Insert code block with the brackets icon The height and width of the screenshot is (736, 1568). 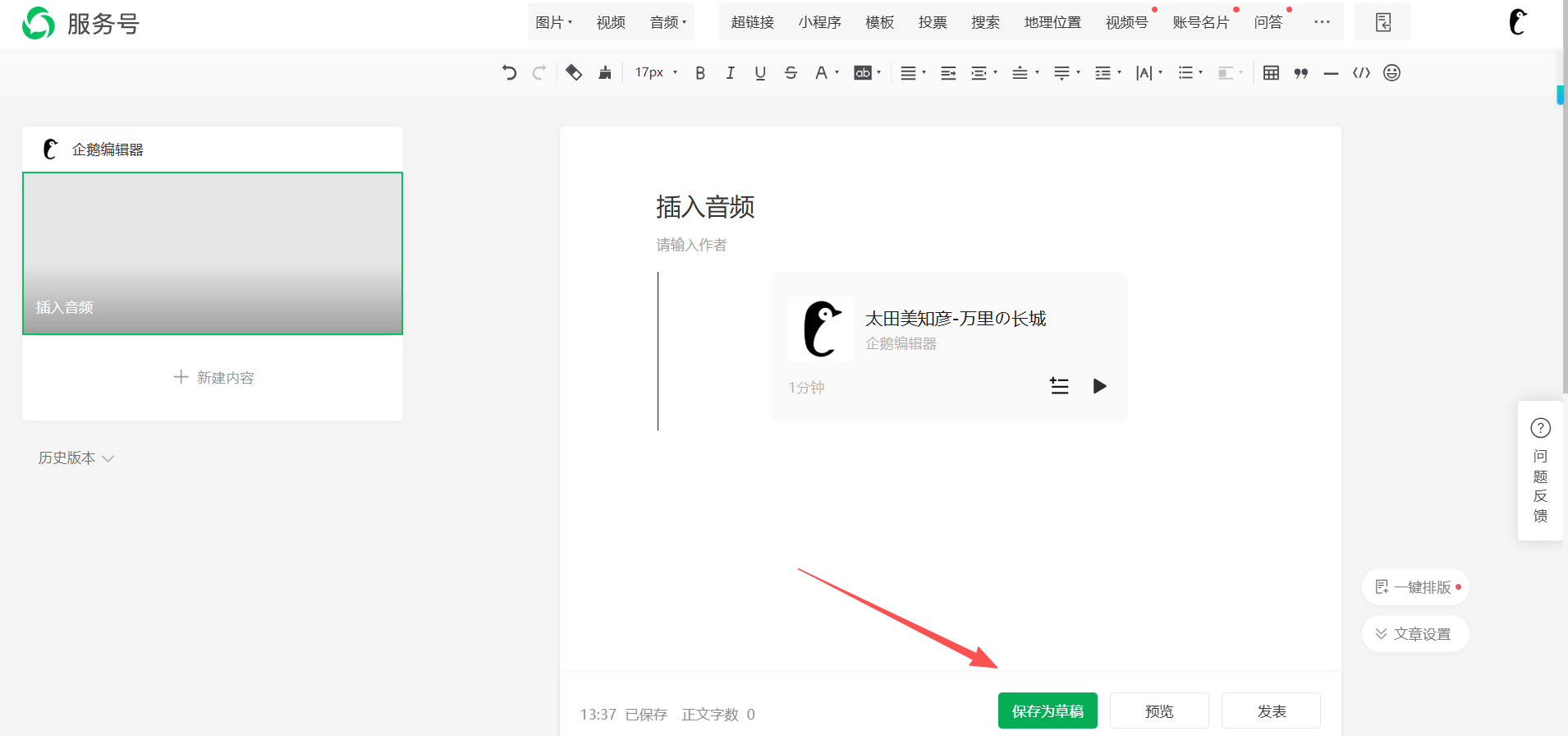click(x=1361, y=73)
